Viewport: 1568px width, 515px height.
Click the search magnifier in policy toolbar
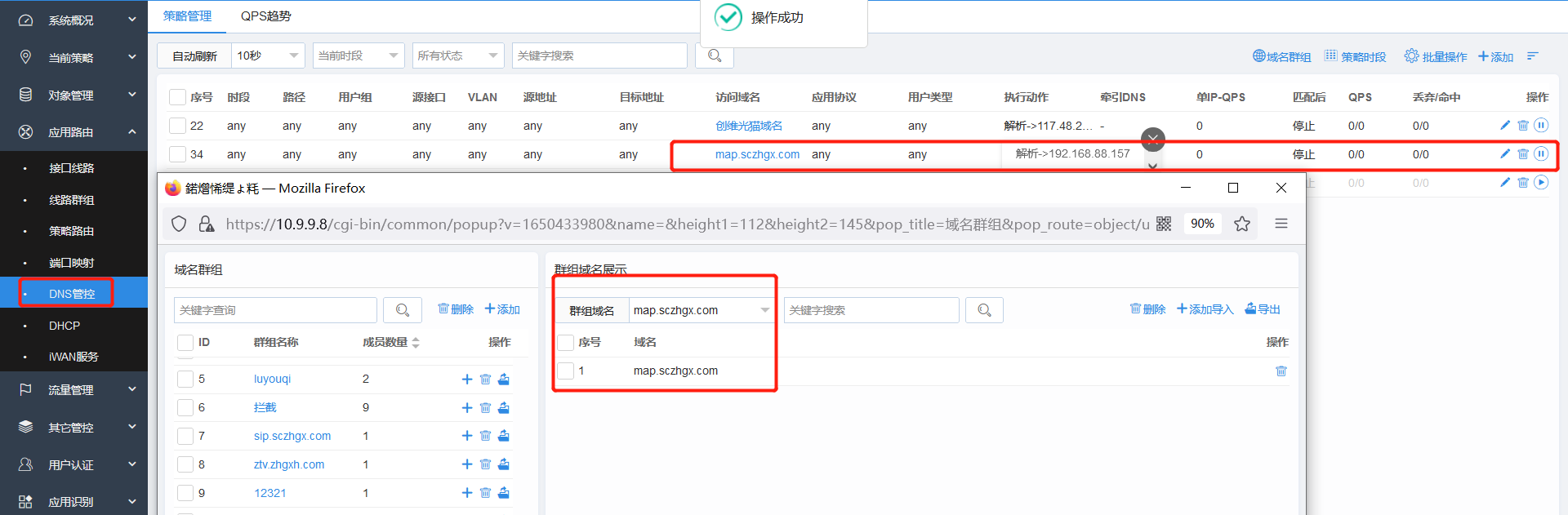click(x=715, y=55)
